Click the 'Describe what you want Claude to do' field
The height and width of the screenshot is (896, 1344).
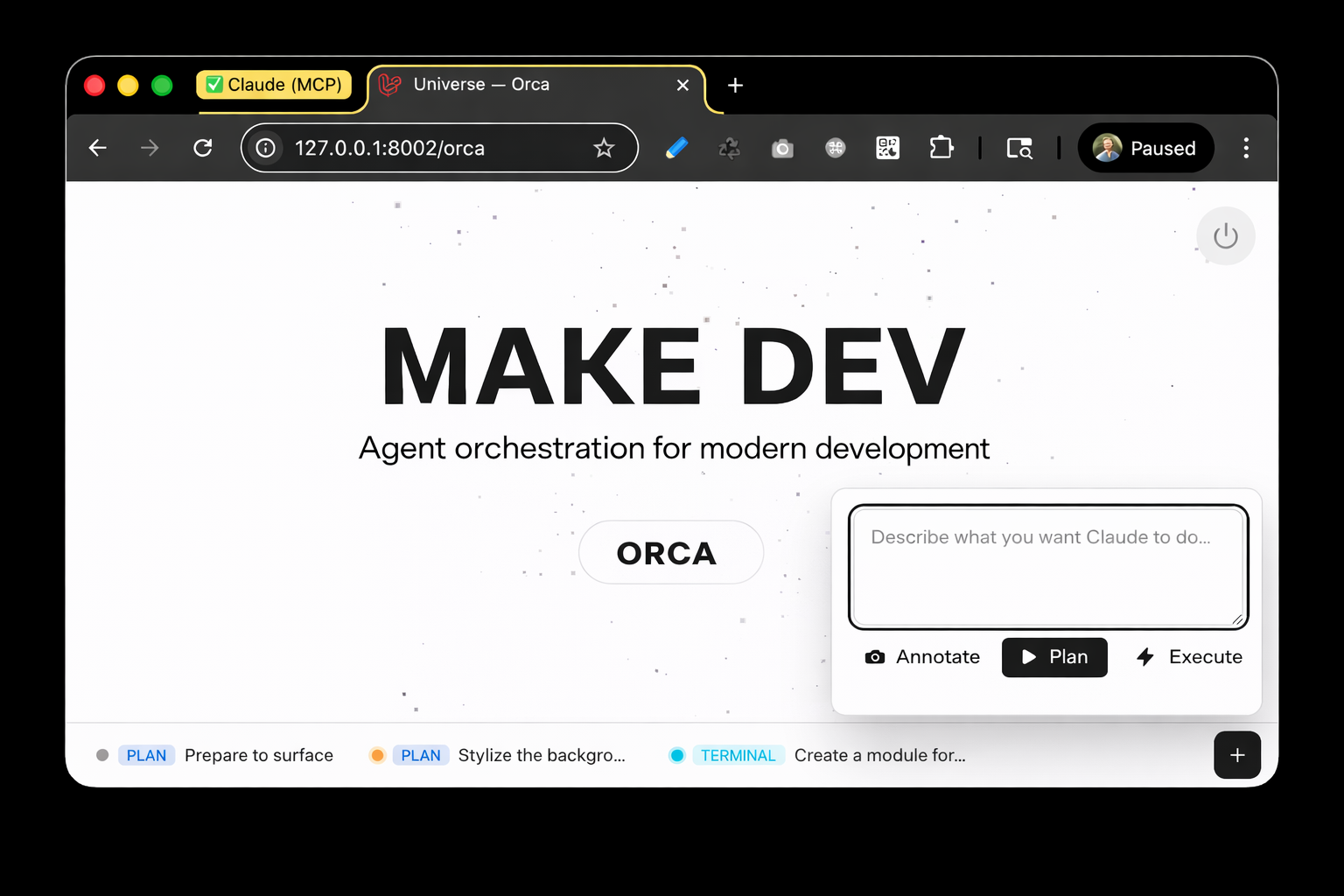pyautogui.click(x=1047, y=565)
